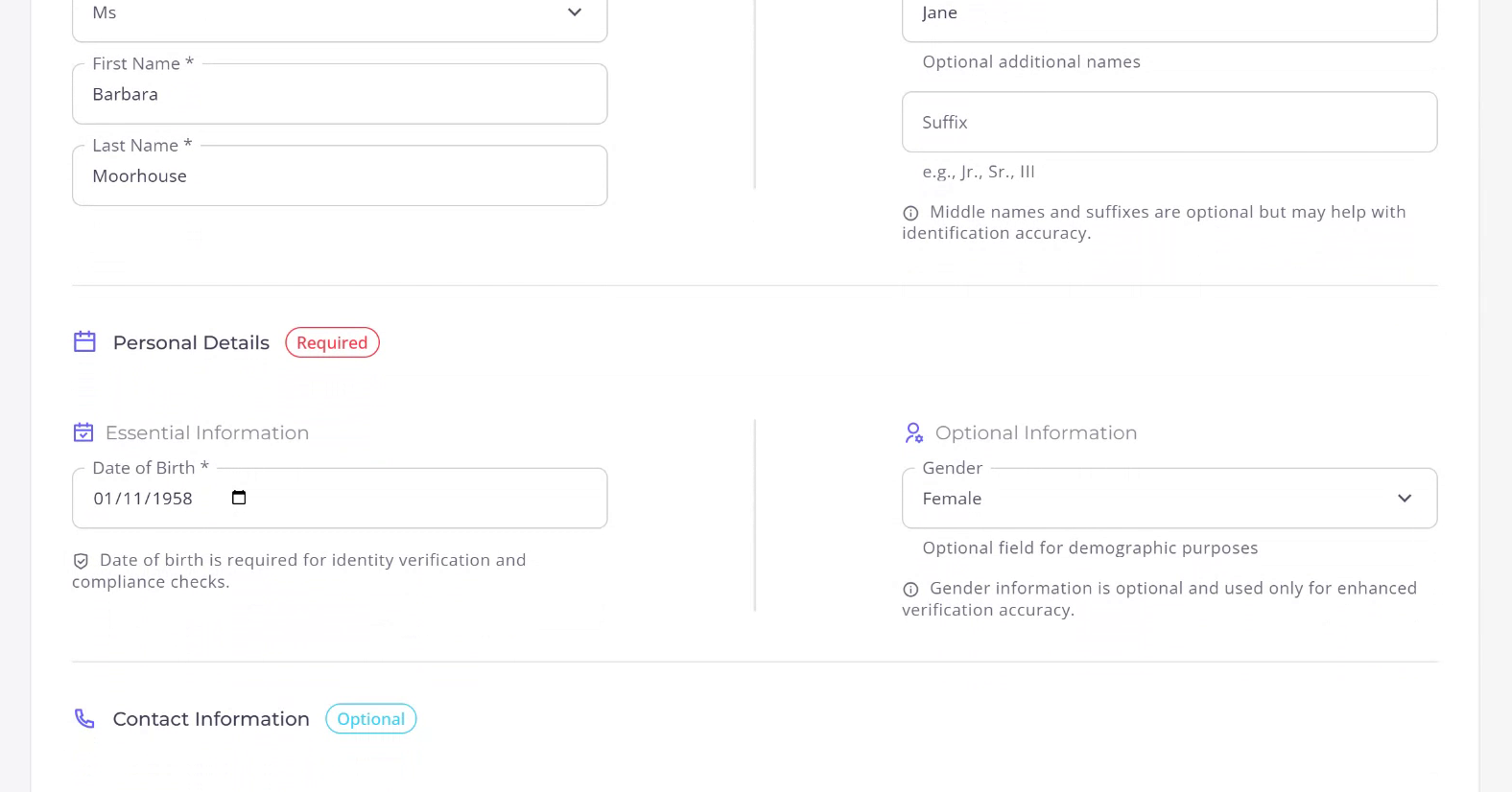Click into the Last Name field

click(339, 175)
